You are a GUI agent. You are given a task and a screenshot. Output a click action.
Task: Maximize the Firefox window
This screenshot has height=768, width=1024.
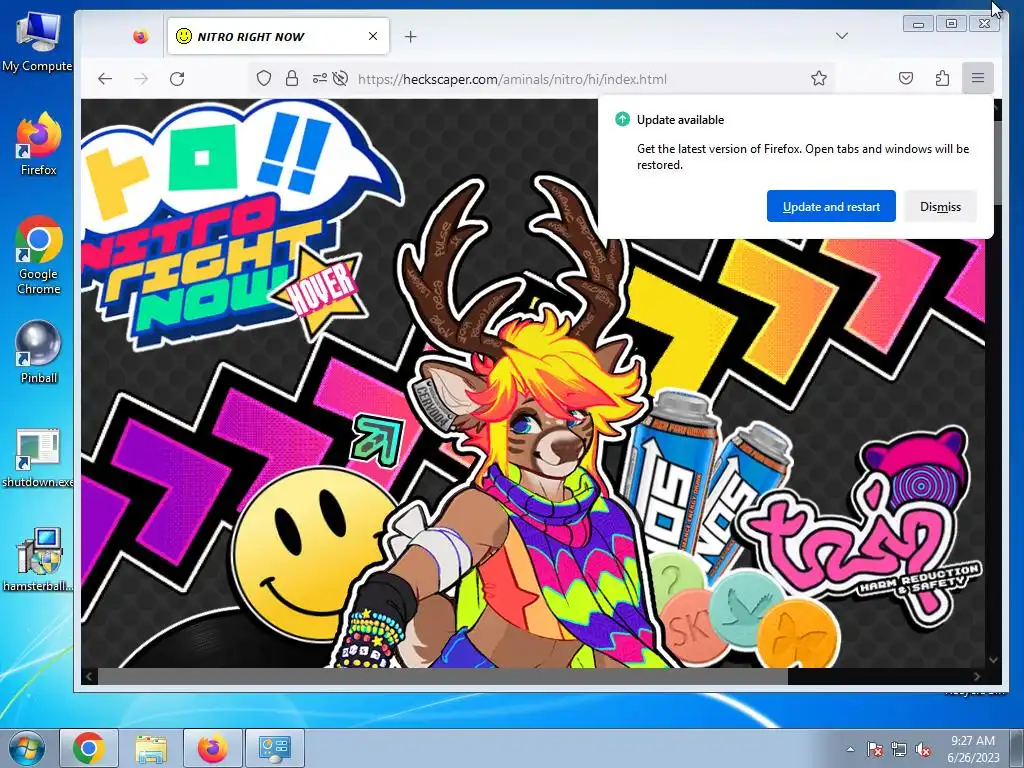coord(952,24)
